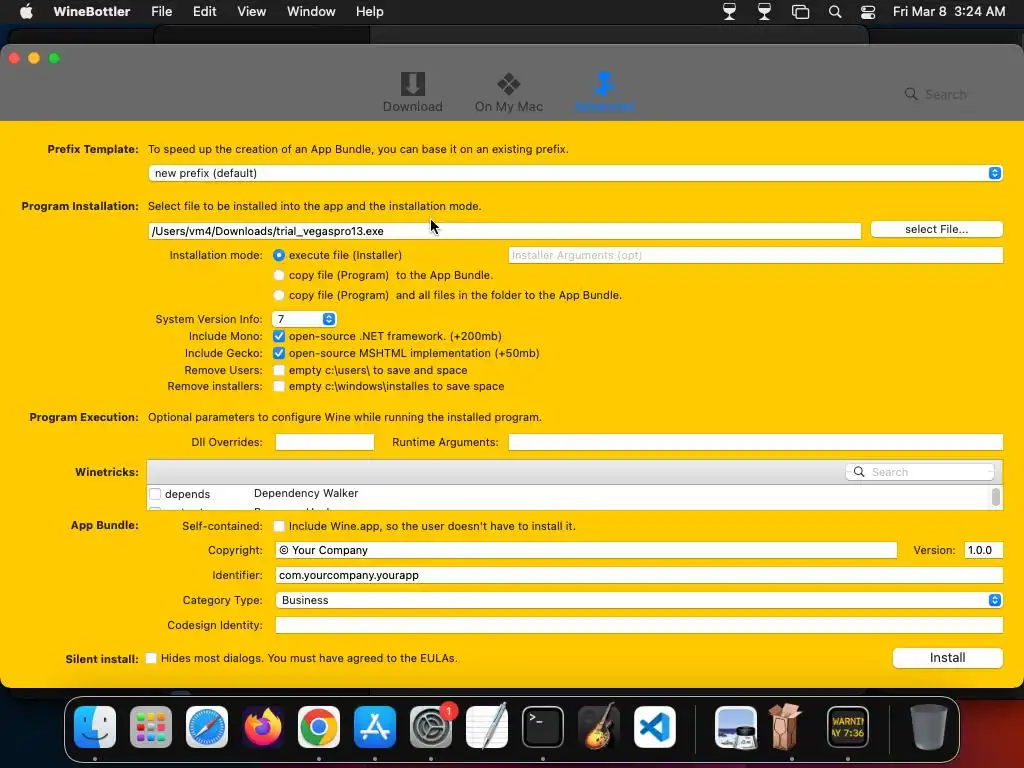
Task: Open Launchpad from the dock
Action: 151,727
